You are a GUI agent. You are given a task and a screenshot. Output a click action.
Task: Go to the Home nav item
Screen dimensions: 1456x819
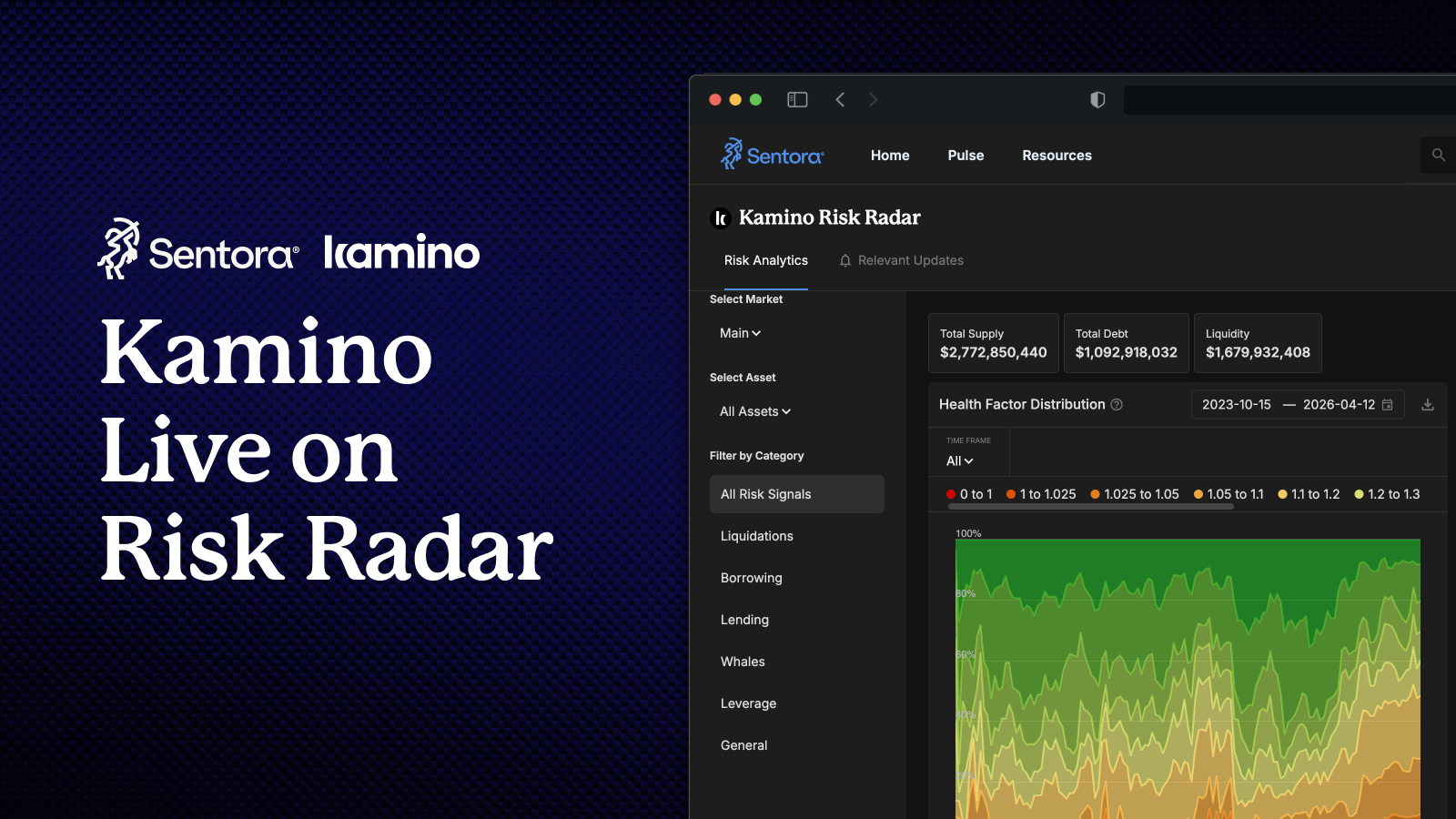pos(890,156)
